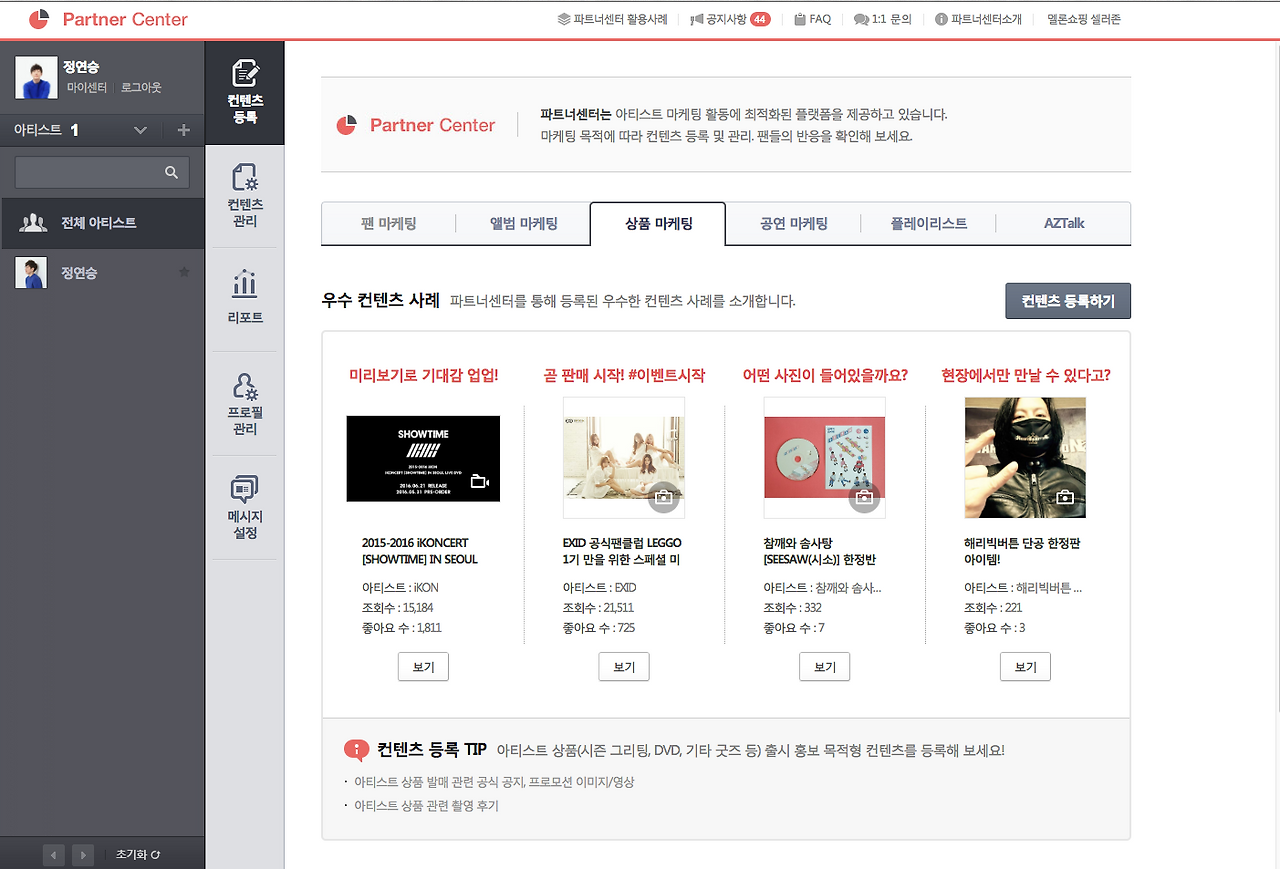Click the Partner Center banner logo
Image resolution: width=1280 pixels, height=869 pixels.
point(416,125)
